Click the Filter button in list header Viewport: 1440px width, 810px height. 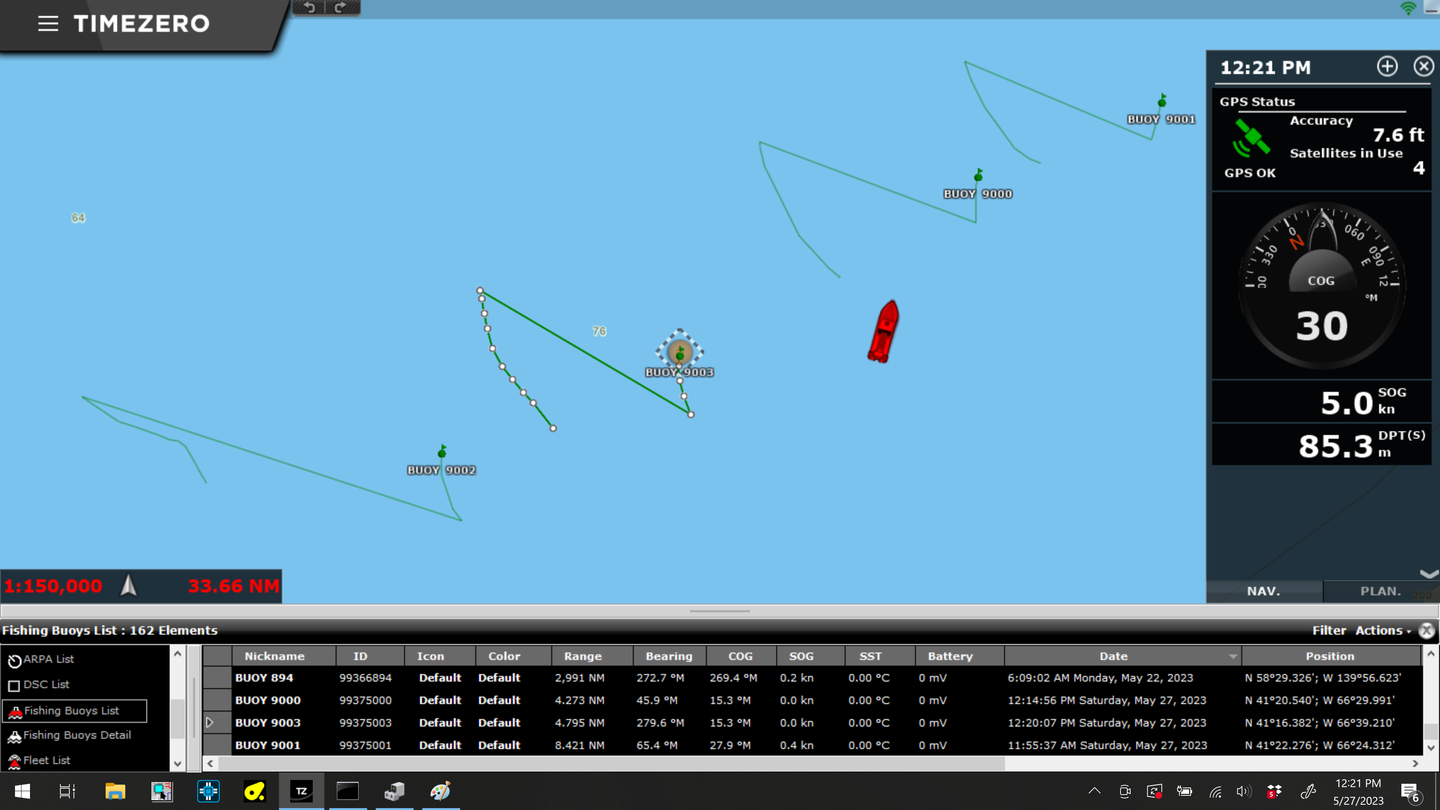point(1328,630)
